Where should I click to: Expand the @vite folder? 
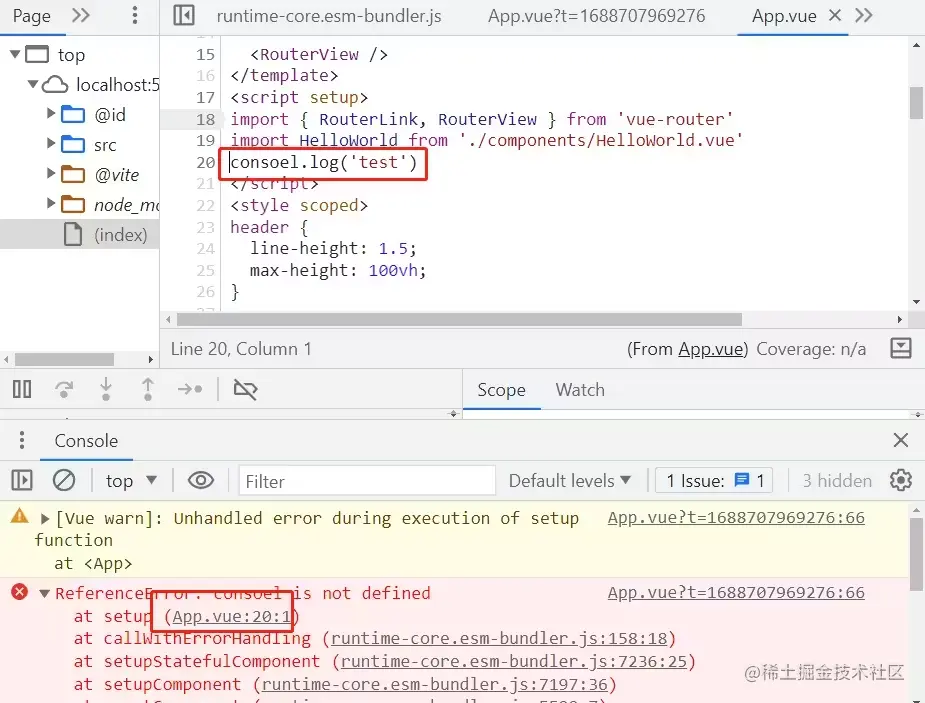tap(51, 173)
